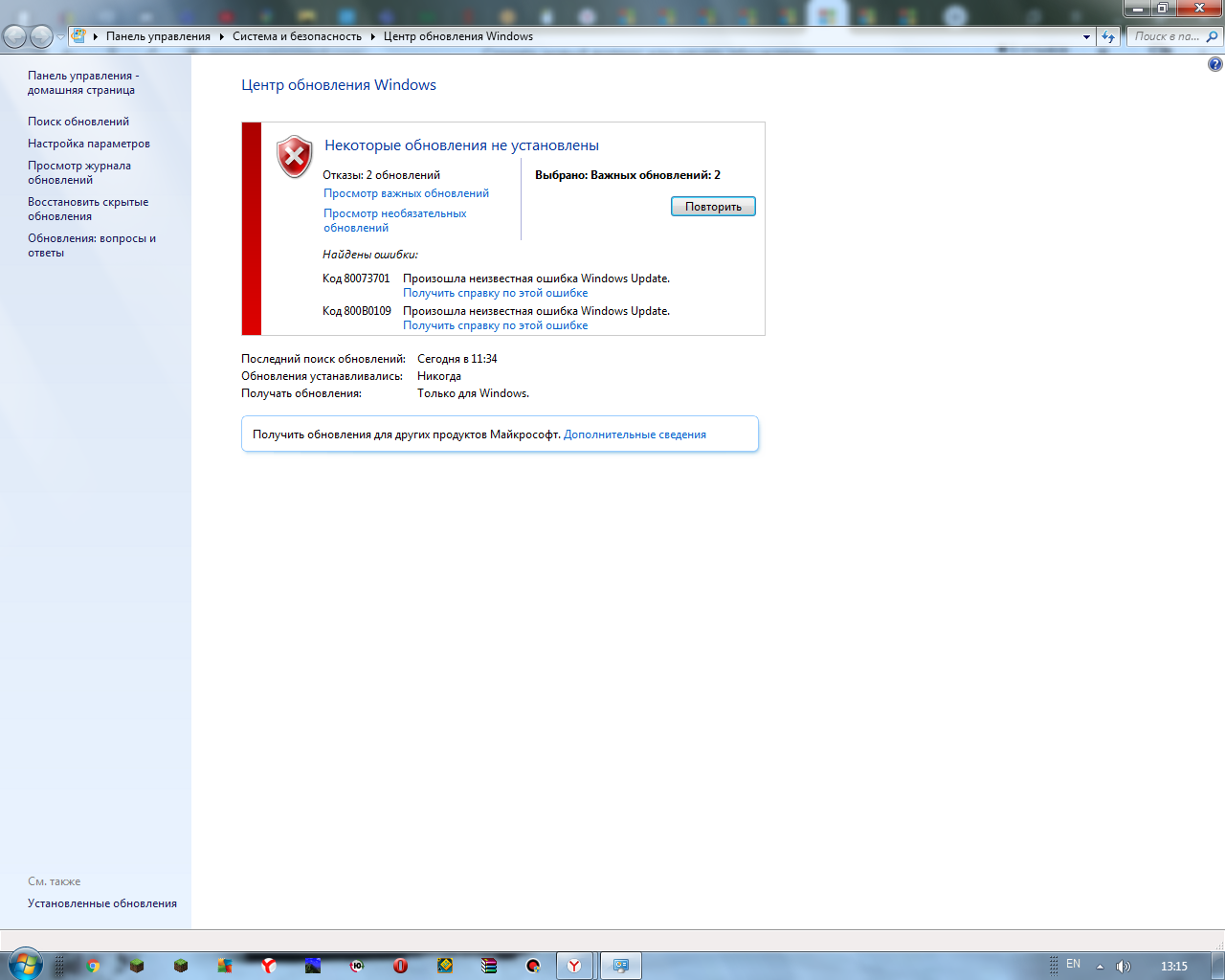Launch Google Chrome from taskbar

[x=93, y=966]
